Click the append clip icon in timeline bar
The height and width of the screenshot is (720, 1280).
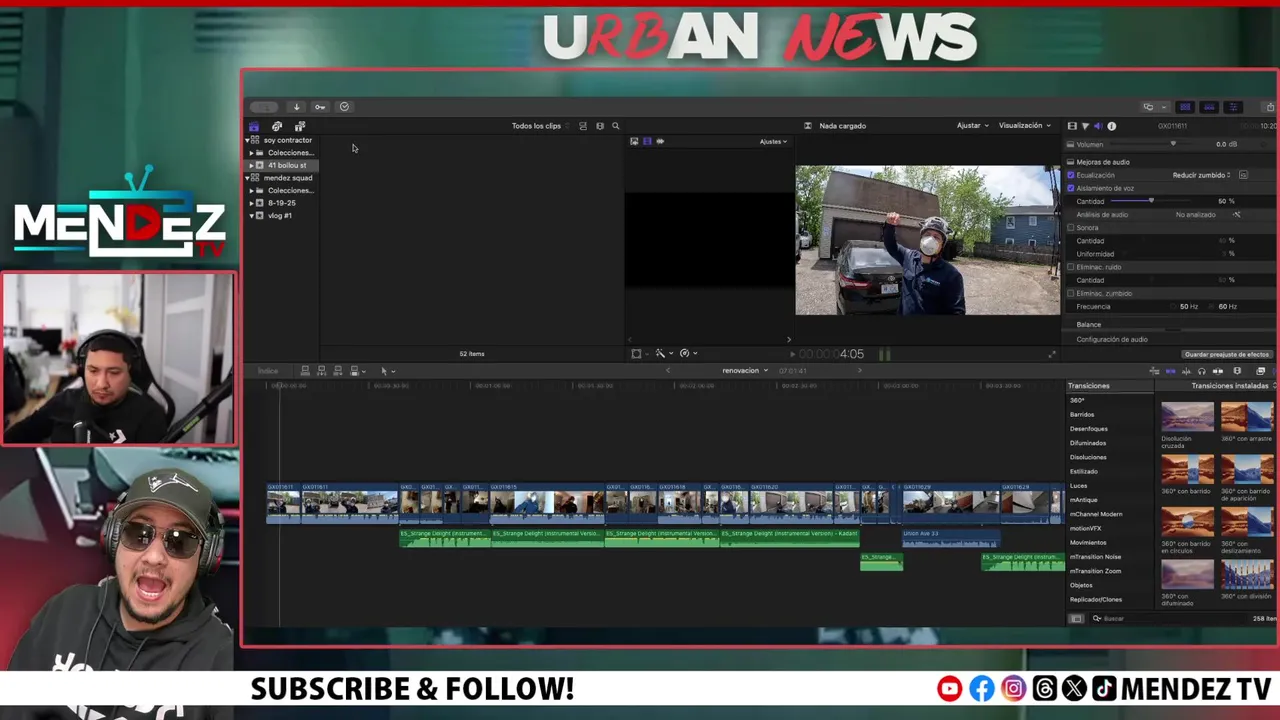[x=338, y=371]
